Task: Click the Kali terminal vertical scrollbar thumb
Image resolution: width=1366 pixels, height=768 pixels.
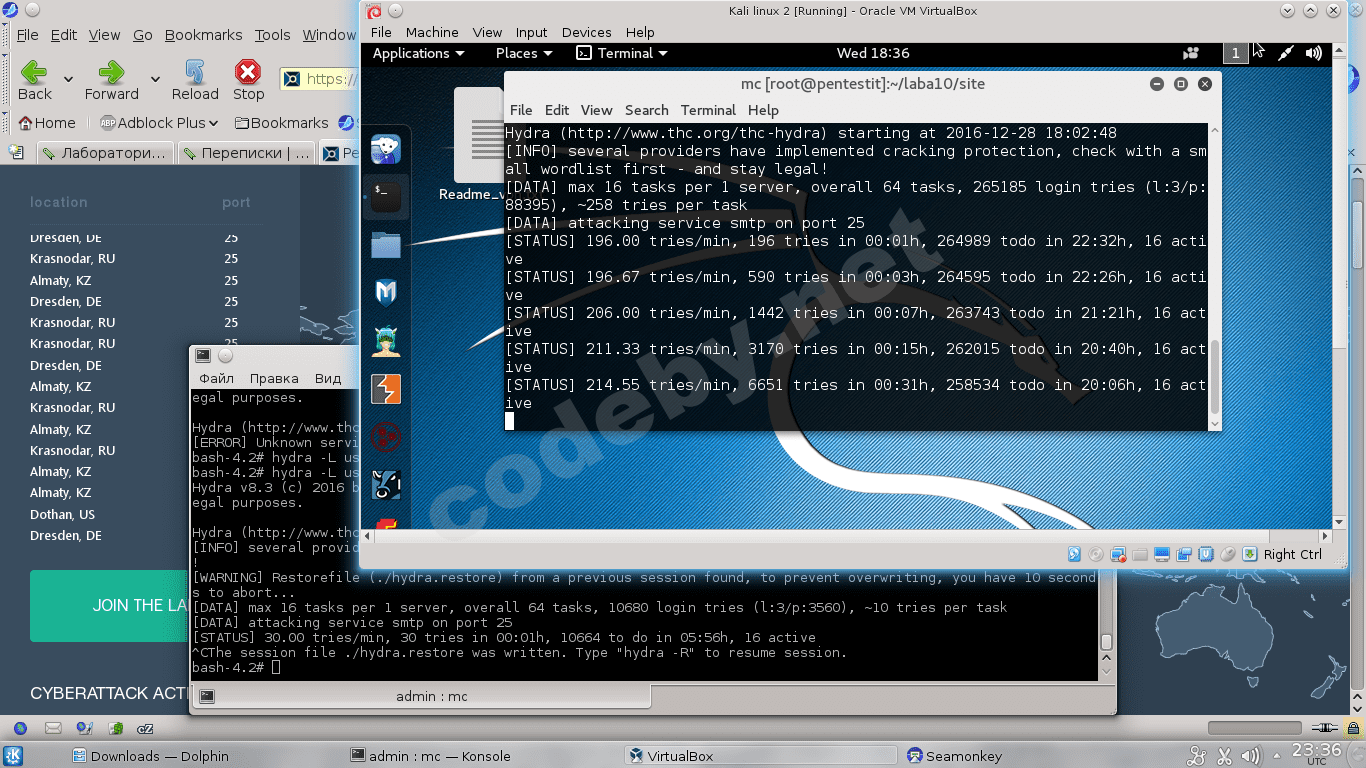Action: coord(1215,376)
